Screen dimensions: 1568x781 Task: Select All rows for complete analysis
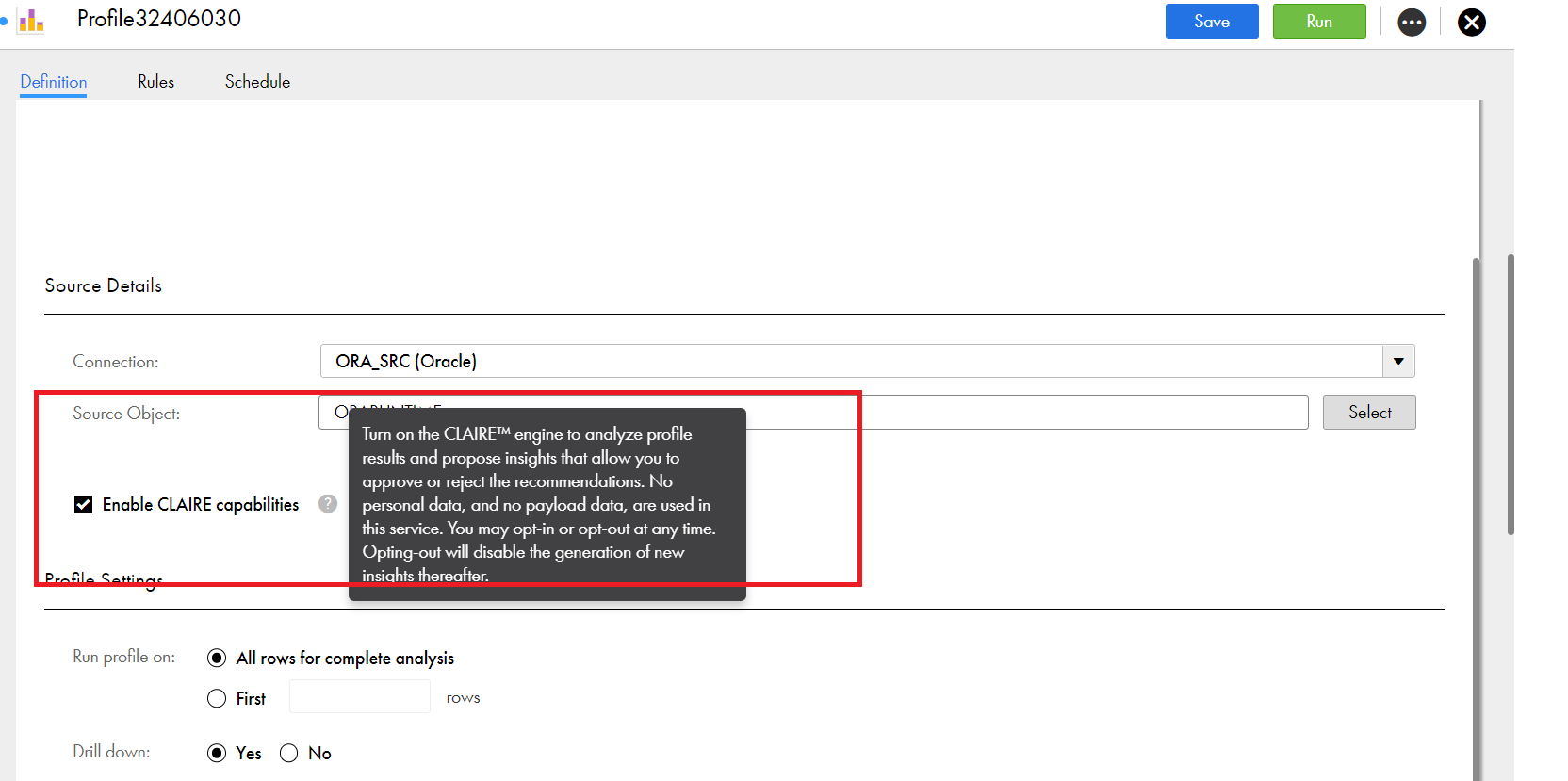tap(217, 658)
